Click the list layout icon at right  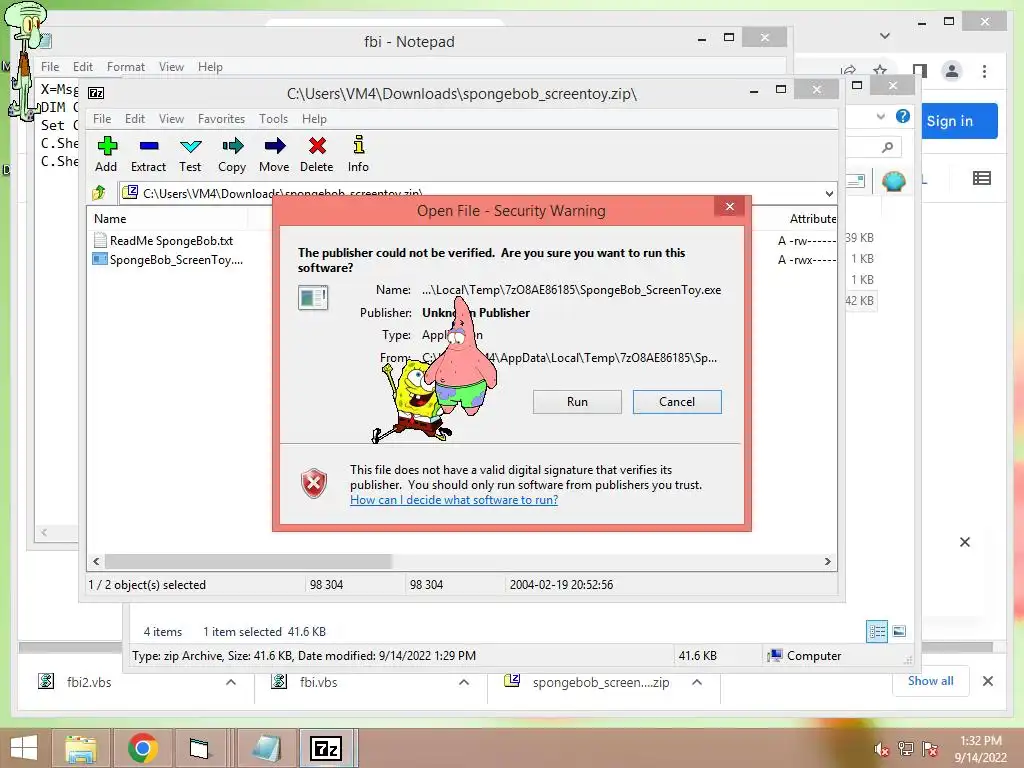[x=982, y=178]
